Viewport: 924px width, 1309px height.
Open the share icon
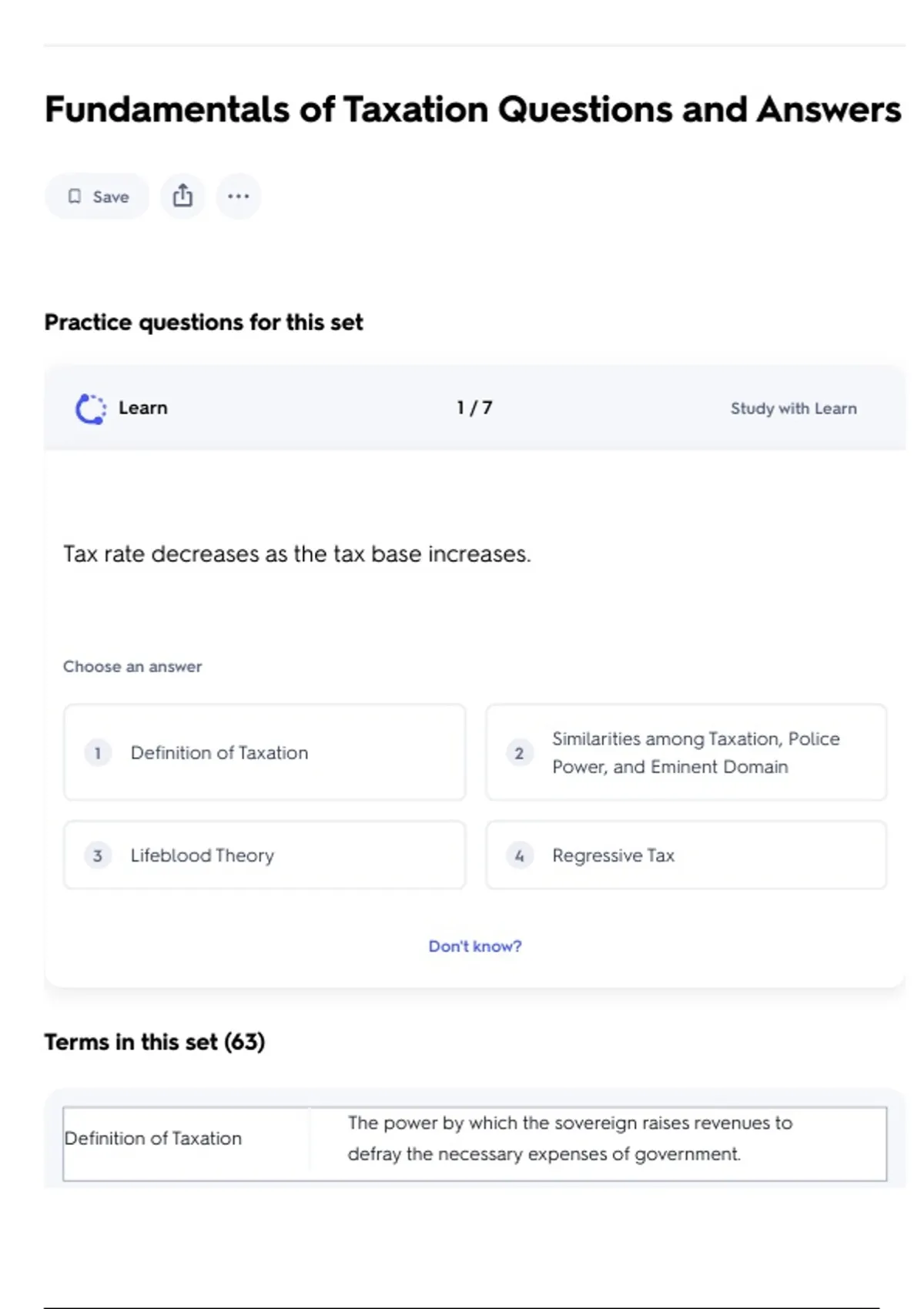pyautogui.click(x=182, y=196)
